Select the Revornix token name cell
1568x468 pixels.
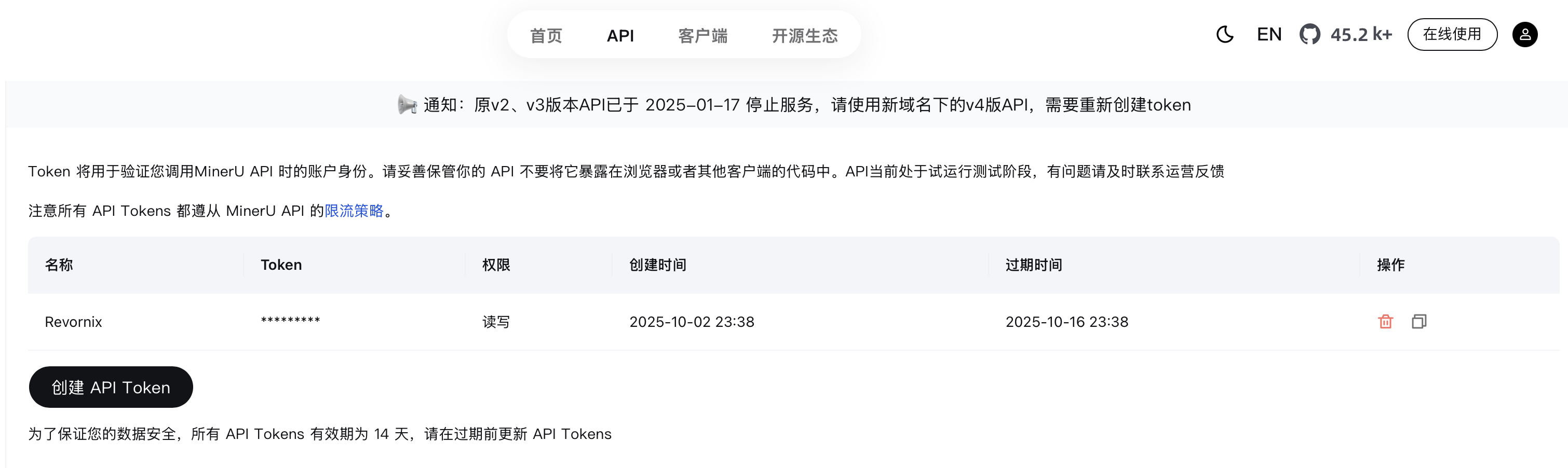[x=74, y=322]
